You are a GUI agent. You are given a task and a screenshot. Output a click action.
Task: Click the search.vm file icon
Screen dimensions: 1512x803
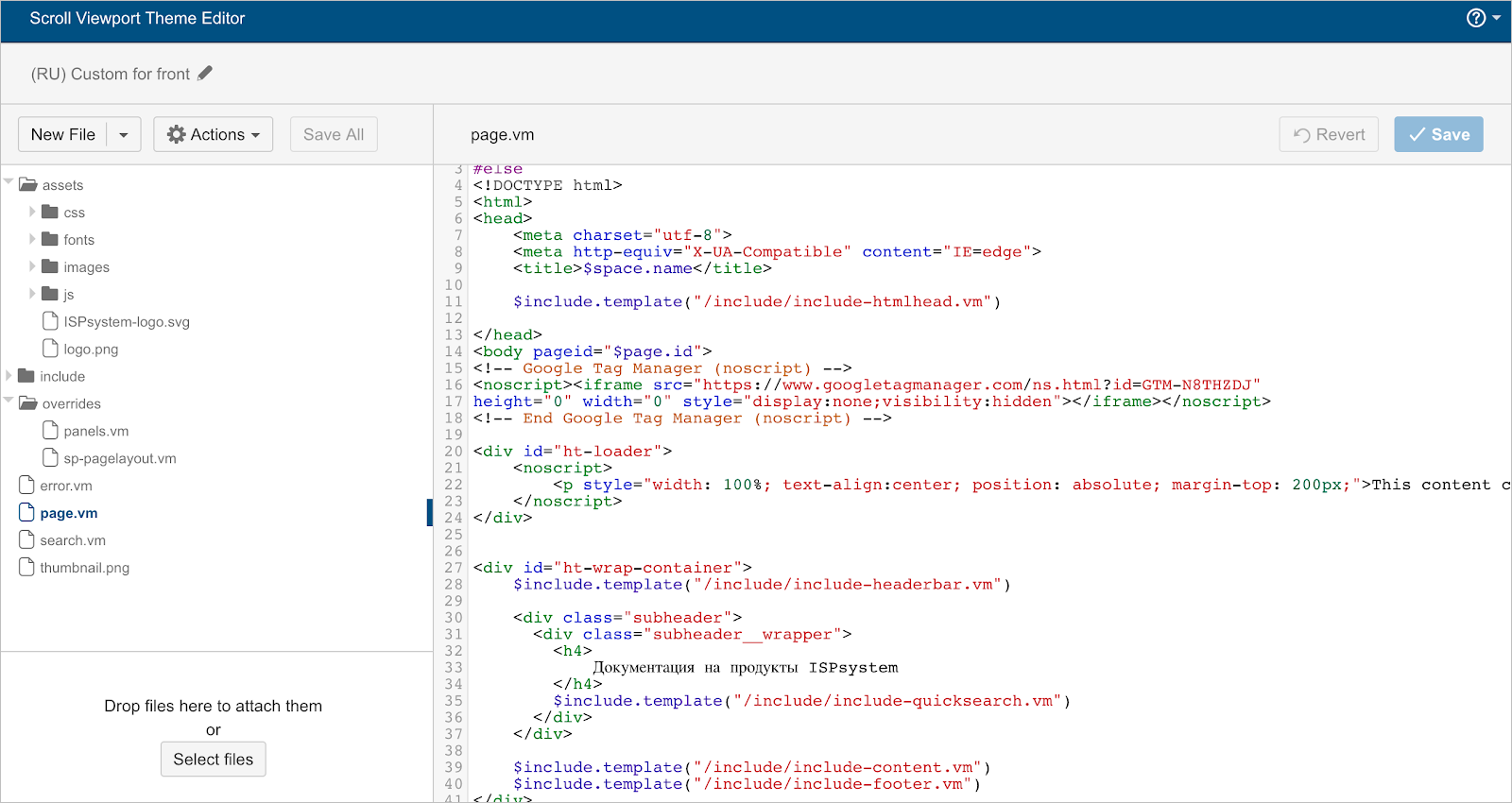(x=26, y=540)
